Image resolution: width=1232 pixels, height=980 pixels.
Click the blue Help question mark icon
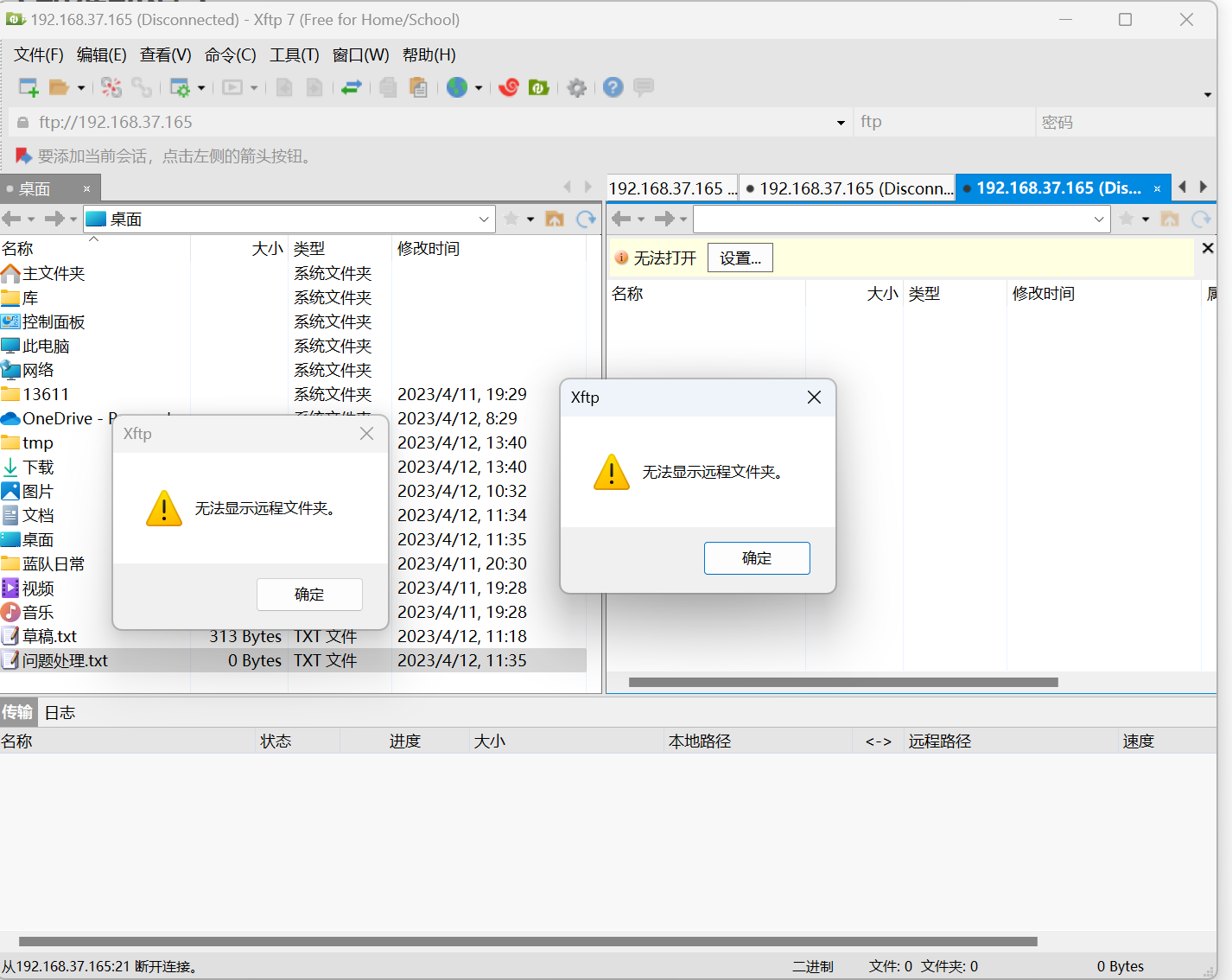point(613,87)
